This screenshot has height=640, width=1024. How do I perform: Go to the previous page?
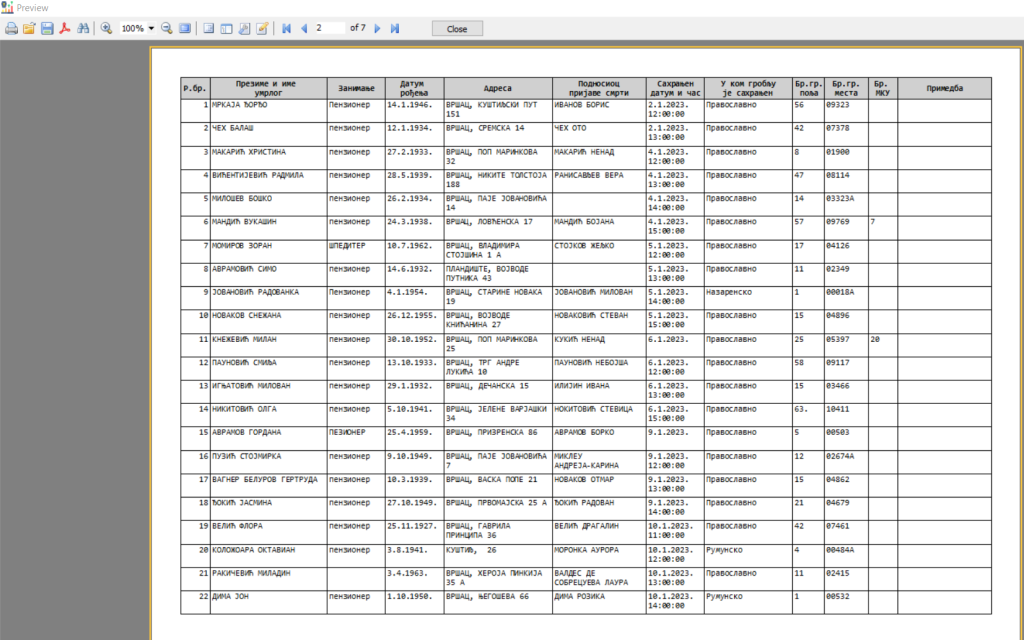[x=303, y=29]
